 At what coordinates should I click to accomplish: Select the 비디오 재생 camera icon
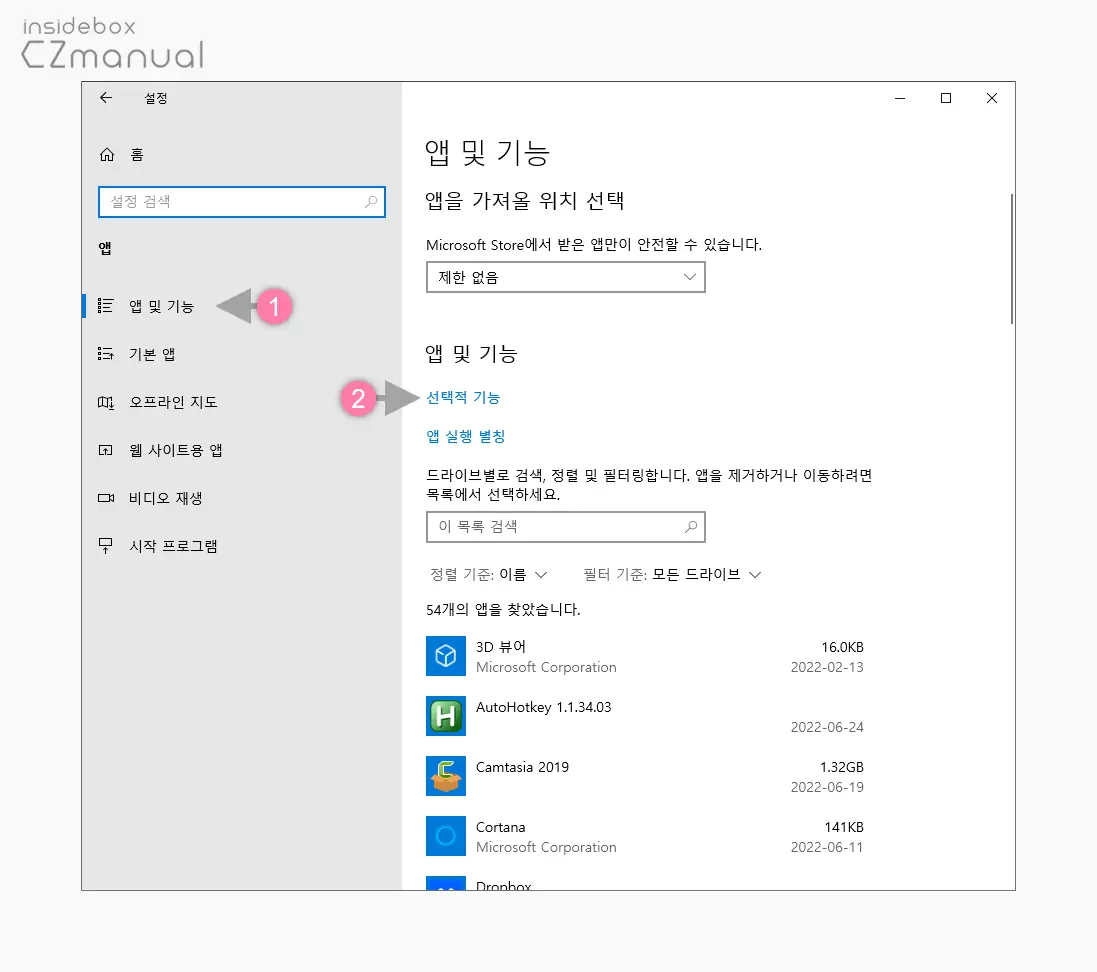pyautogui.click(x=106, y=498)
